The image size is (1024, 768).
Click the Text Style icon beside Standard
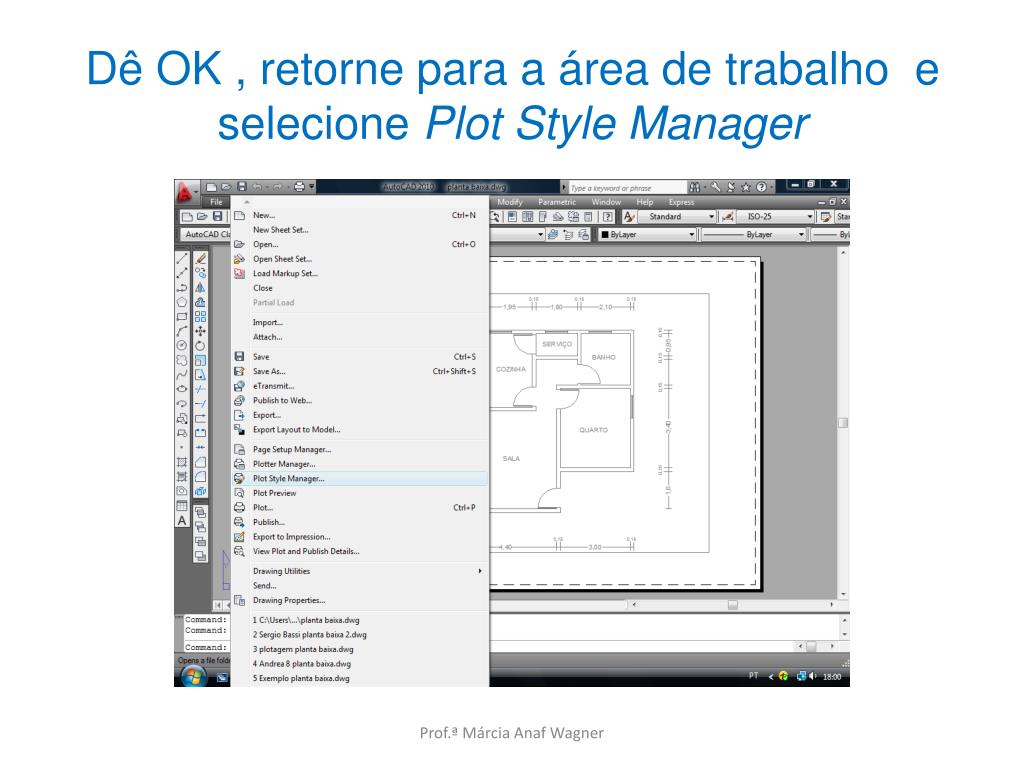pyautogui.click(x=629, y=217)
